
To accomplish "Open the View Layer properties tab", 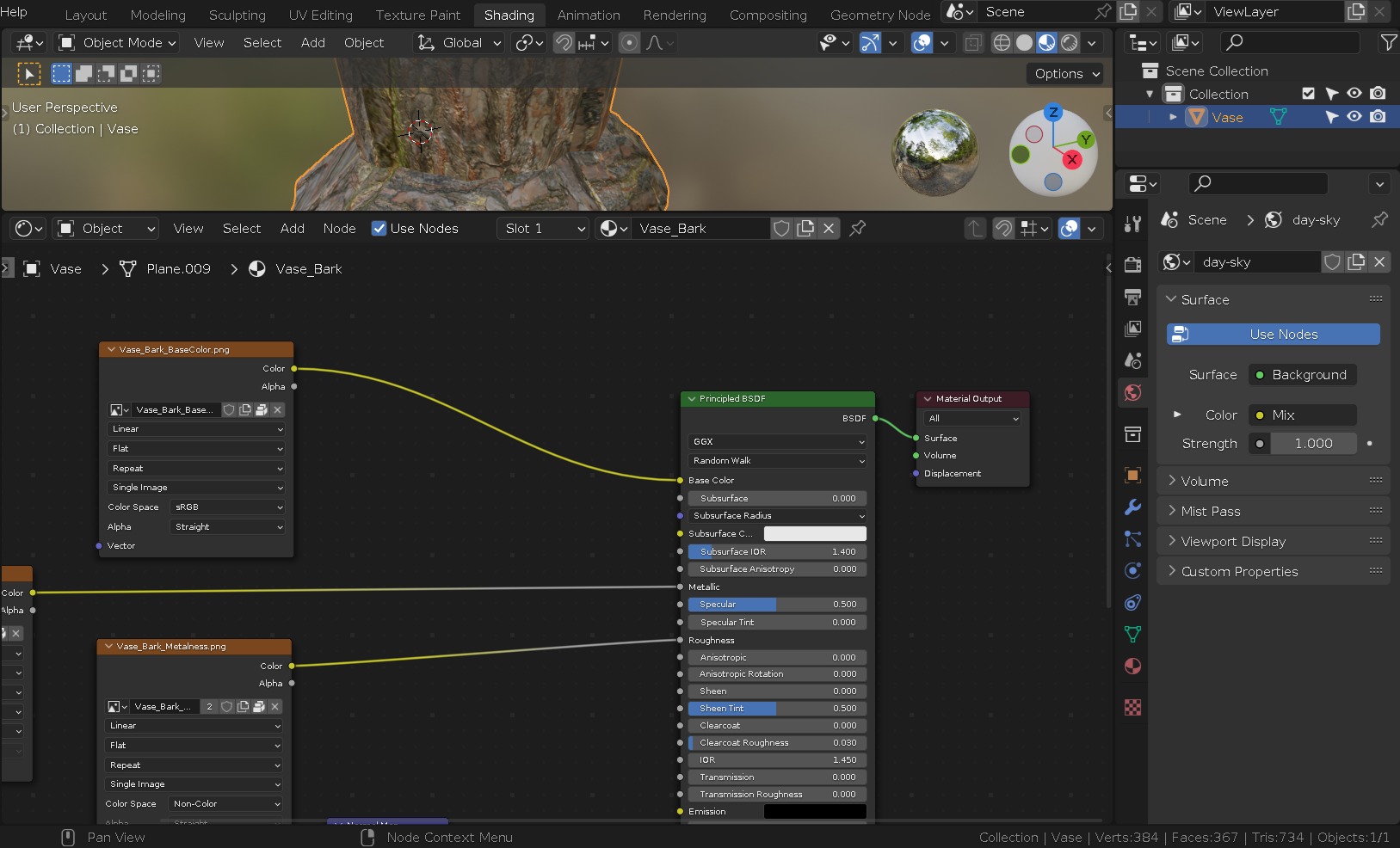I will coord(1132,329).
